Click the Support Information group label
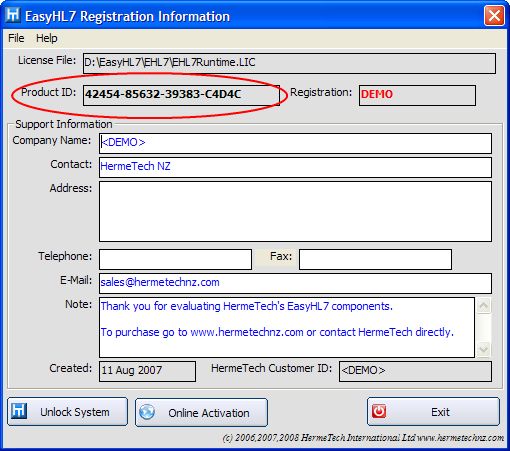Image resolution: width=510 pixels, height=451 pixels. pyautogui.click(x=64, y=124)
